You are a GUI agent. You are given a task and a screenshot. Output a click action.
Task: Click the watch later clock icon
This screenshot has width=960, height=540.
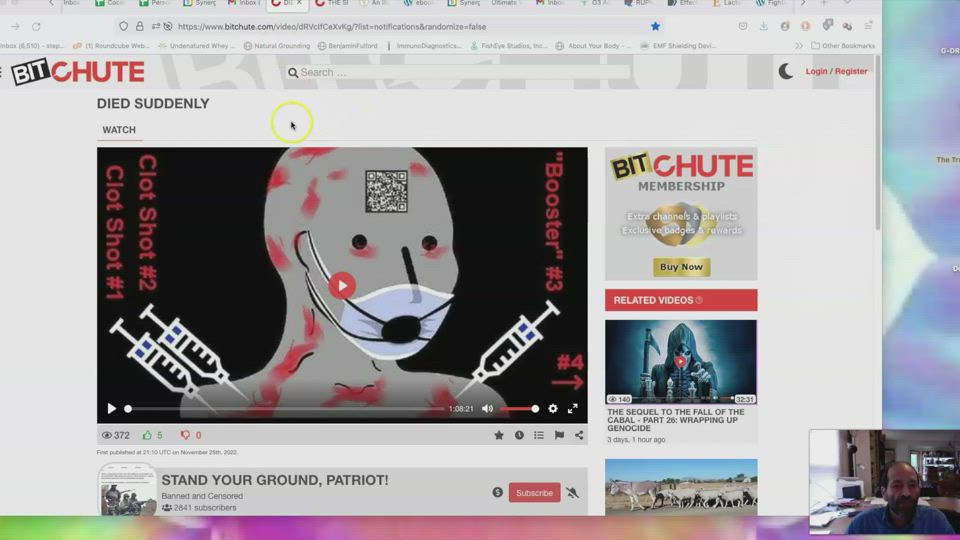point(519,435)
